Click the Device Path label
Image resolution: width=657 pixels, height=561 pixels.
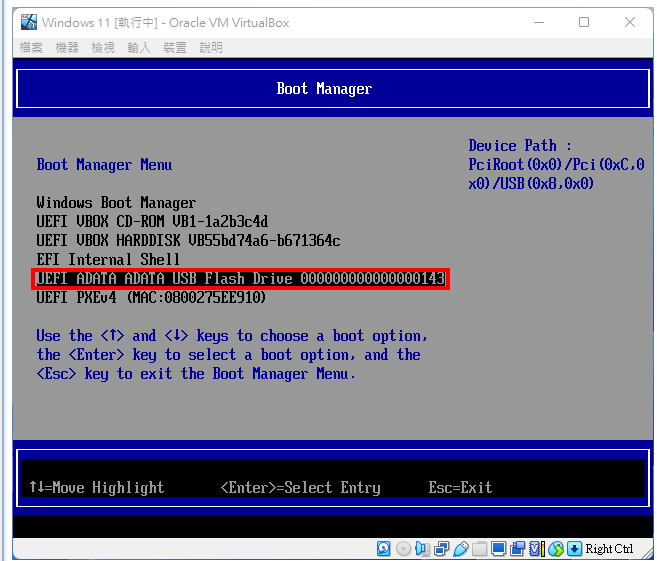pyautogui.click(x=520, y=145)
